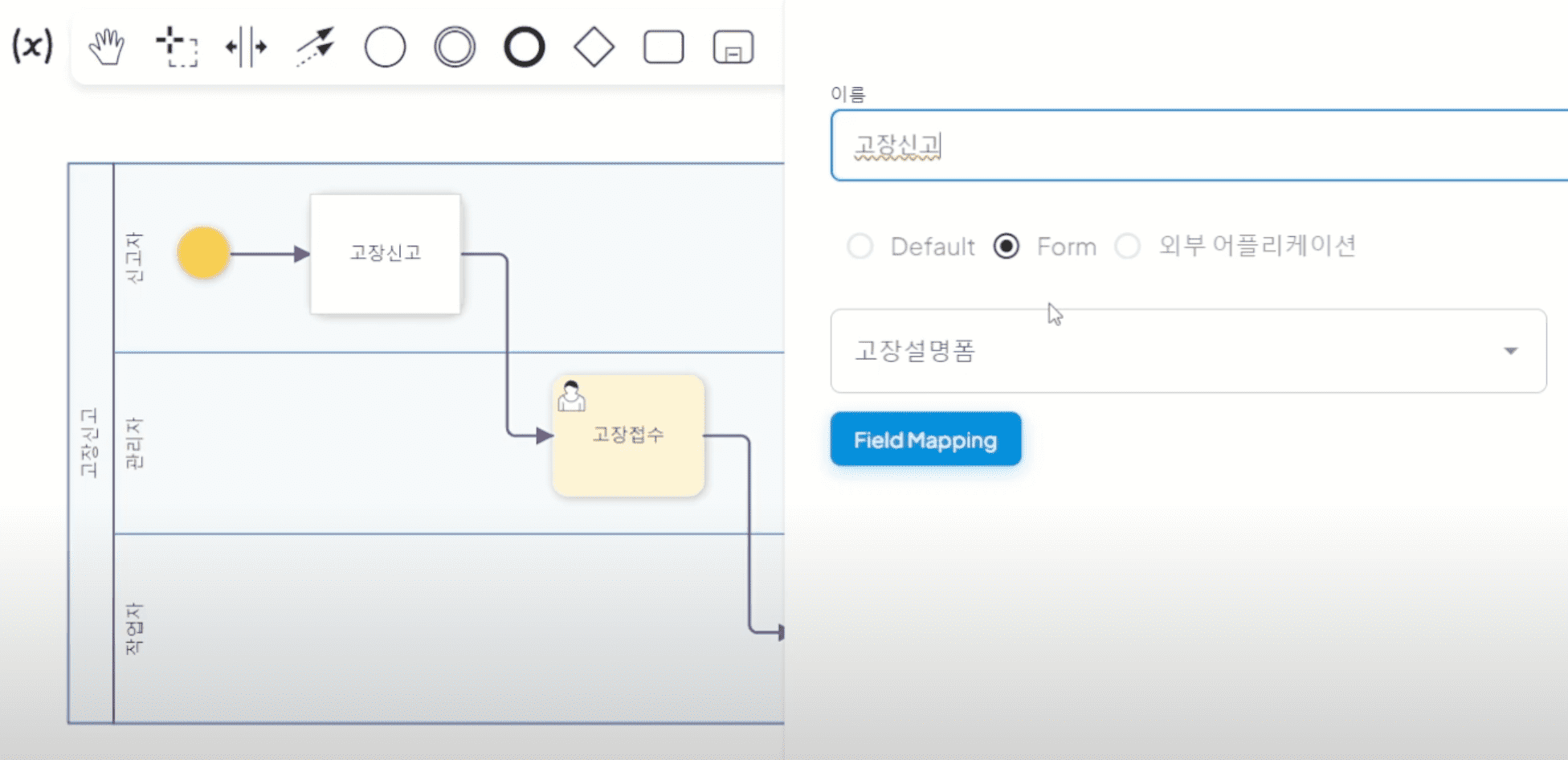The image size is (1568, 760).
Task: Click the Field Mapping button
Action: (925, 439)
